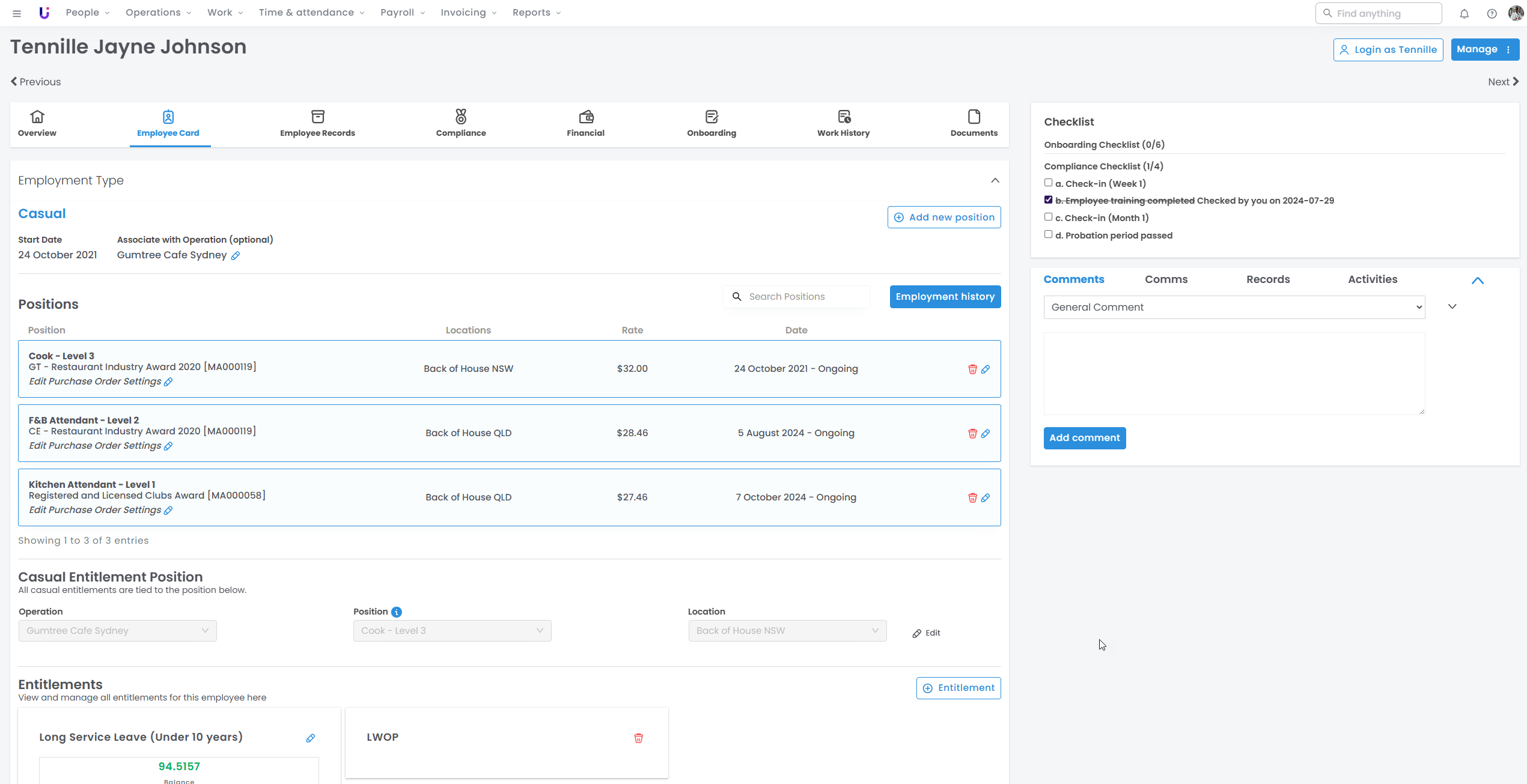Edit the F&B Attendant - Level 2 position
The width and height of the screenshot is (1527, 784).
(986, 434)
